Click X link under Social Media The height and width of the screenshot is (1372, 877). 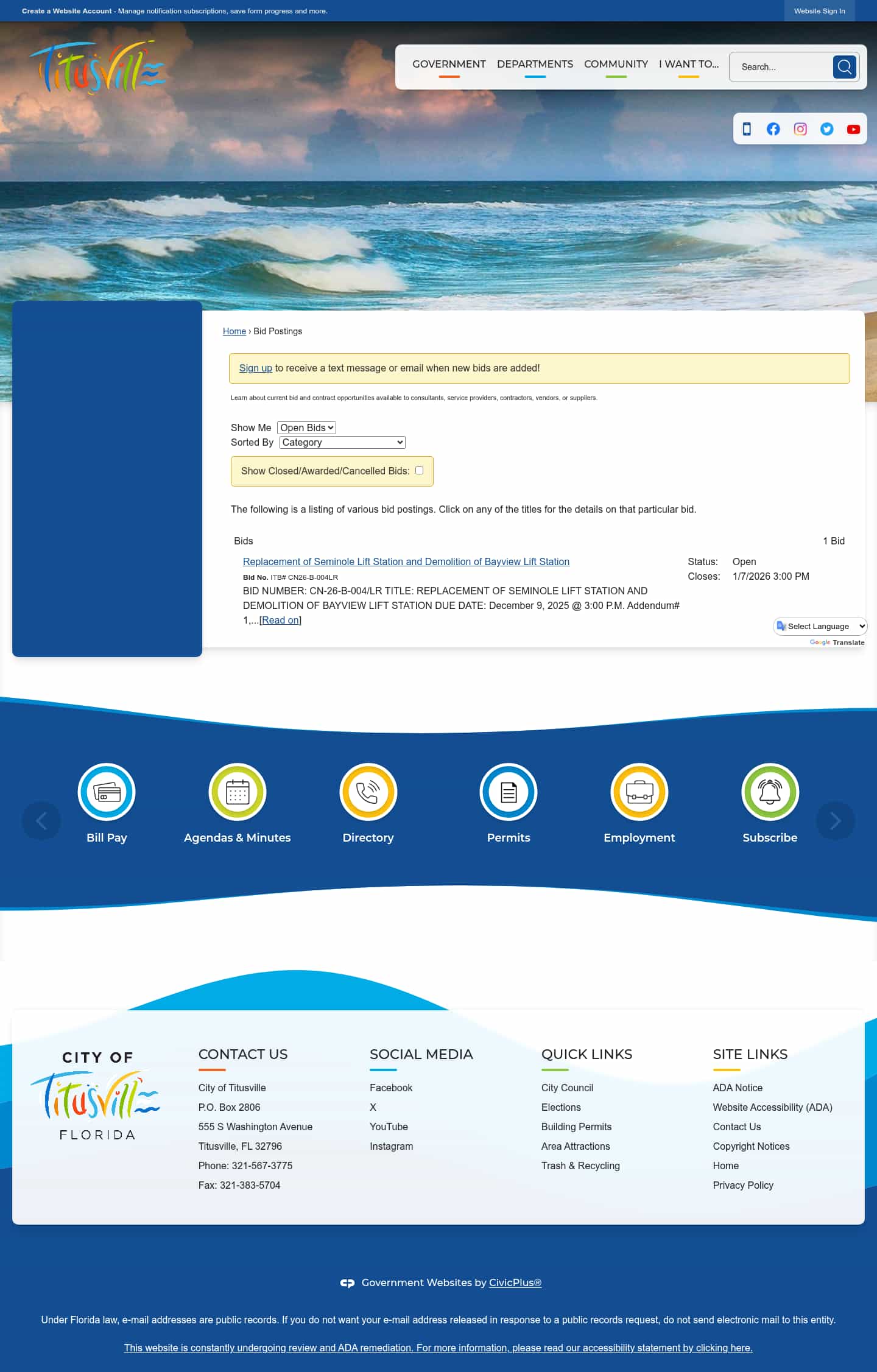pos(373,1107)
